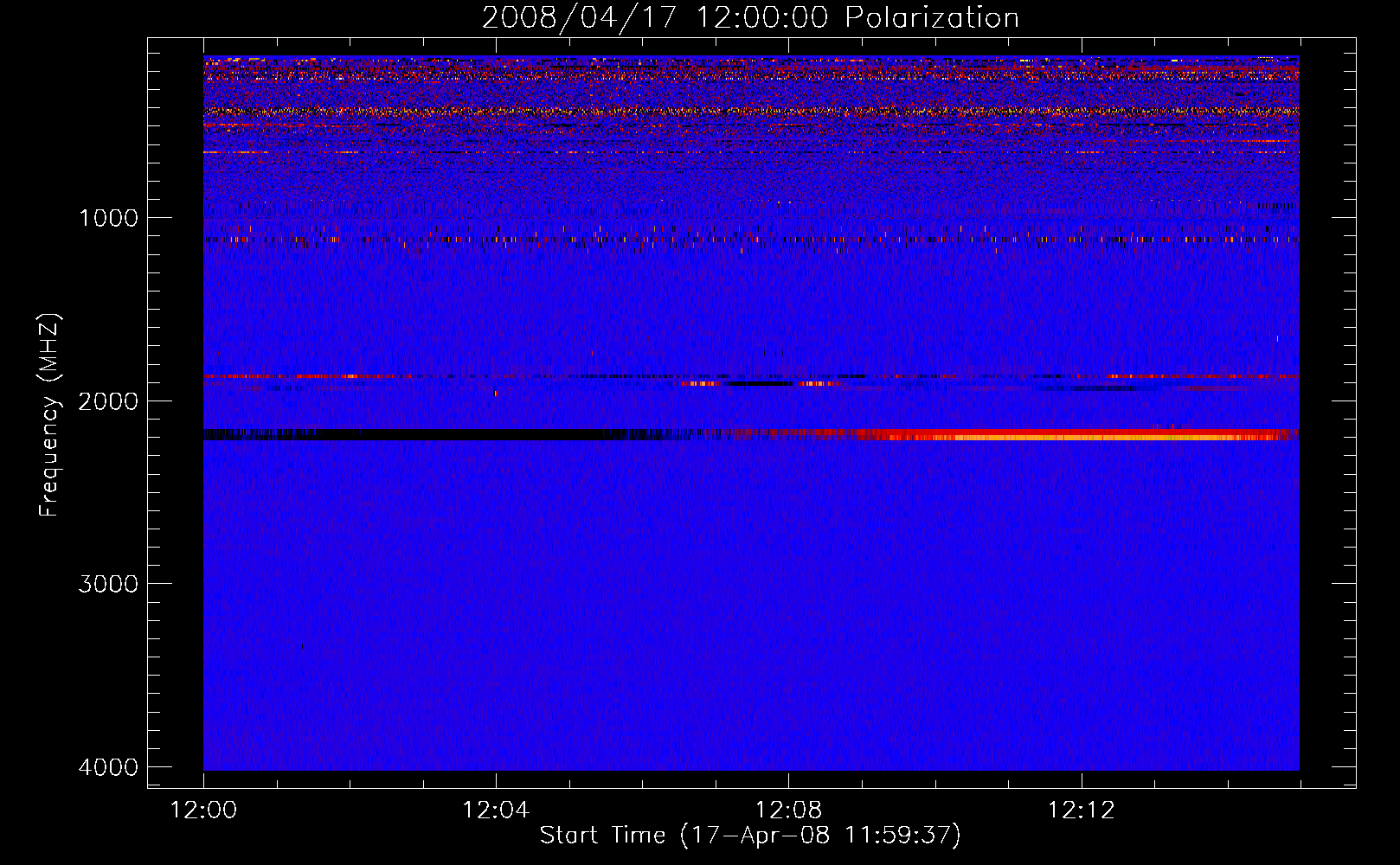Select the 'Frequency (MHZ)' axis label
The image size is (1400, 865).
pos(49,415)
